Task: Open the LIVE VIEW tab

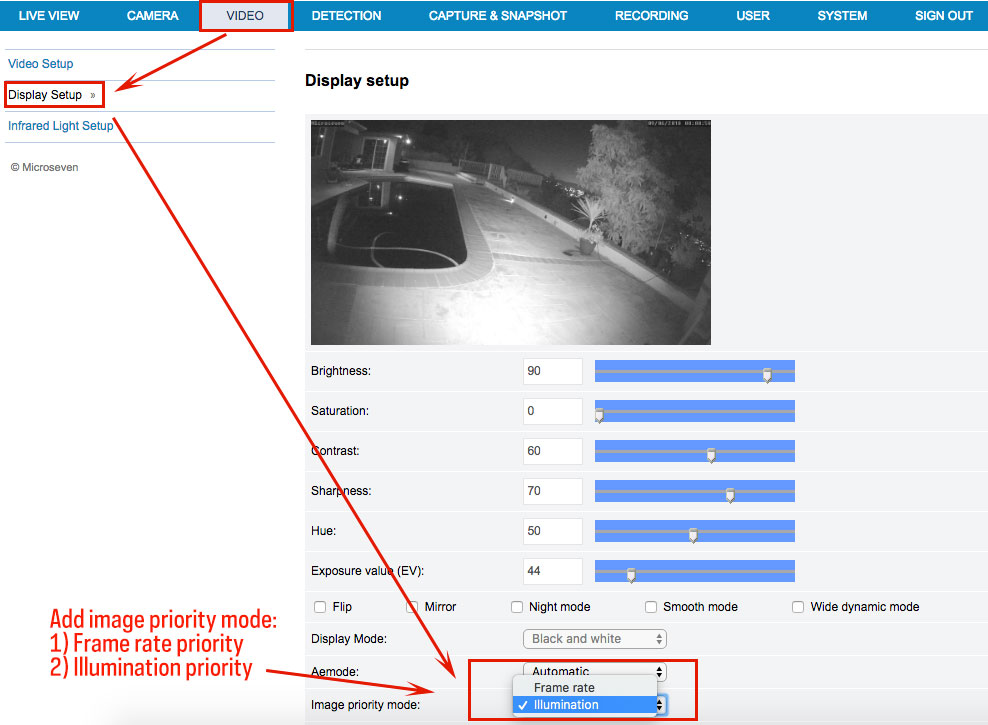Action: click(x=48, y=16)
